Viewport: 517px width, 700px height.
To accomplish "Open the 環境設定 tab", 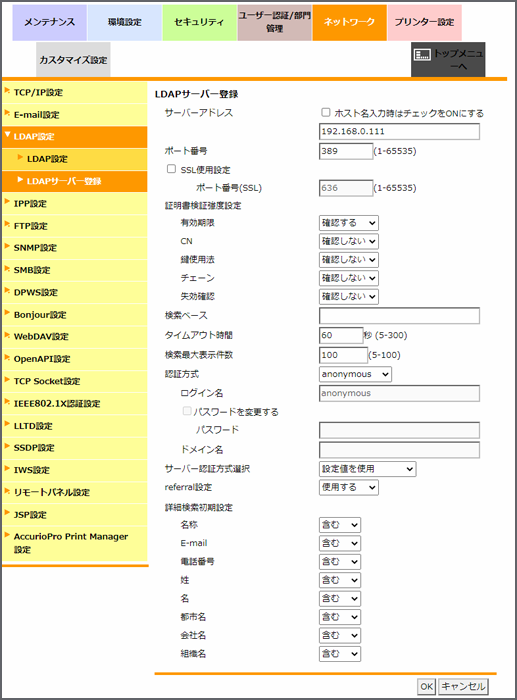I will [125, 22].
